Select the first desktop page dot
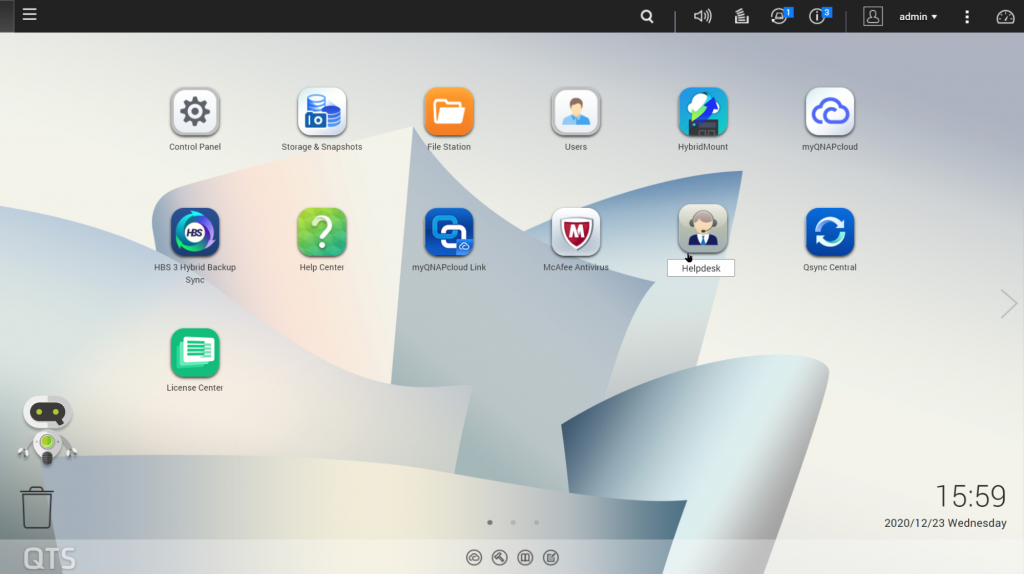 click(x=490, y=522)
